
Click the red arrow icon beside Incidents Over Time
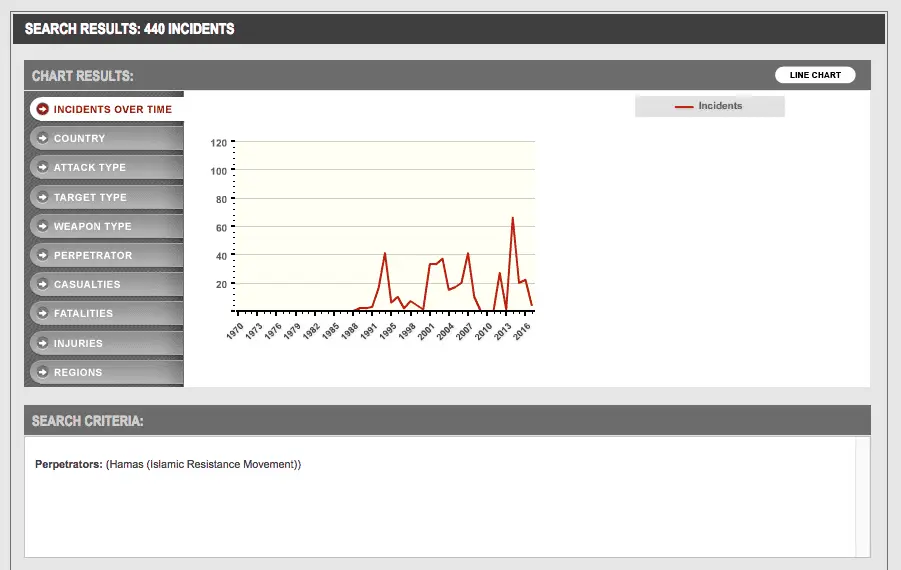(x=43, y=109)
